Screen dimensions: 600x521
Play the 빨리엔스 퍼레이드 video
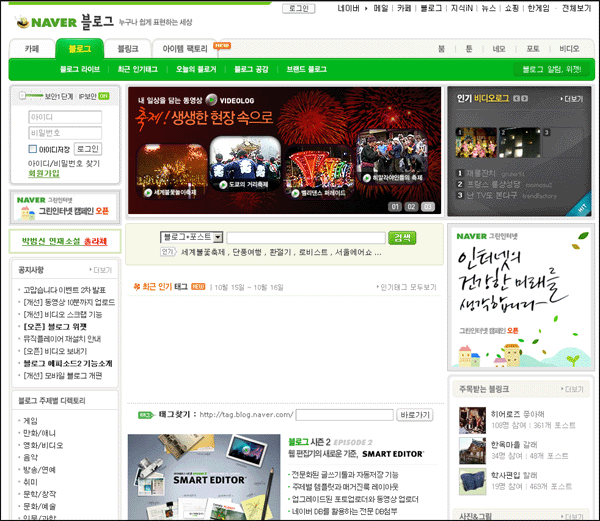click(295, 193)
